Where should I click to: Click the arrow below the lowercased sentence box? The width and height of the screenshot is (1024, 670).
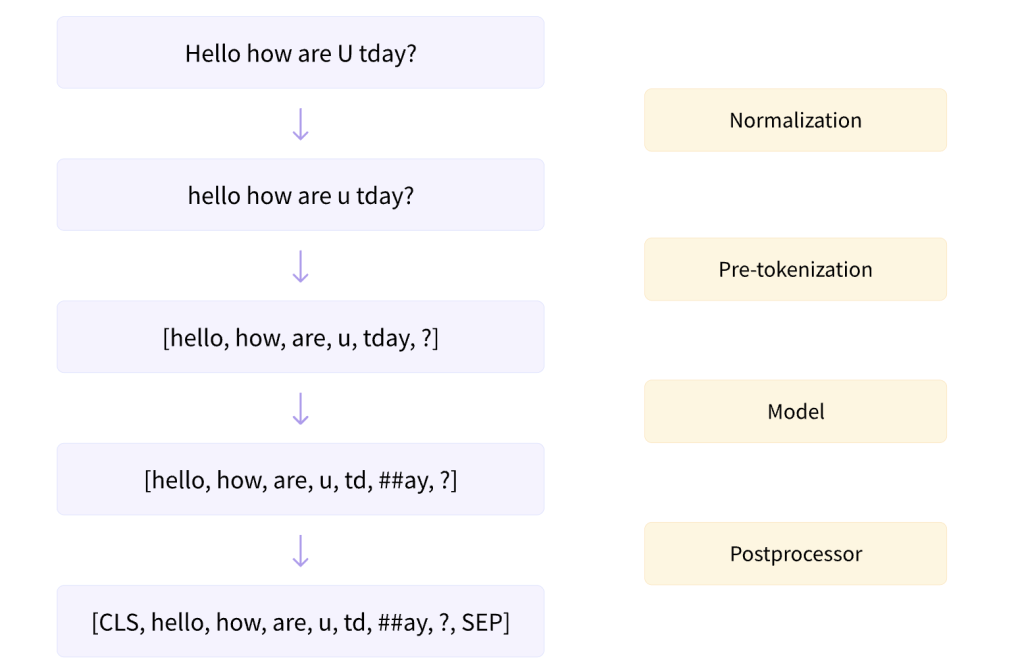click(x=300, y=266)
